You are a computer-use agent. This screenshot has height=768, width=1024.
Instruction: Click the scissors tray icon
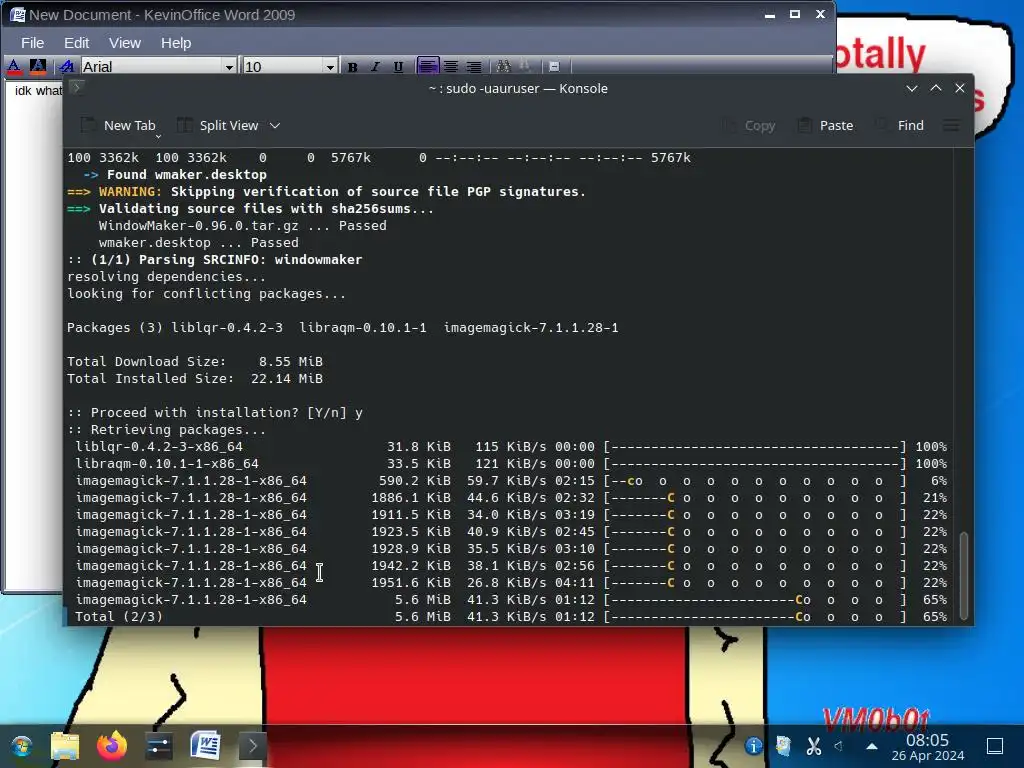tap(814, 746)
